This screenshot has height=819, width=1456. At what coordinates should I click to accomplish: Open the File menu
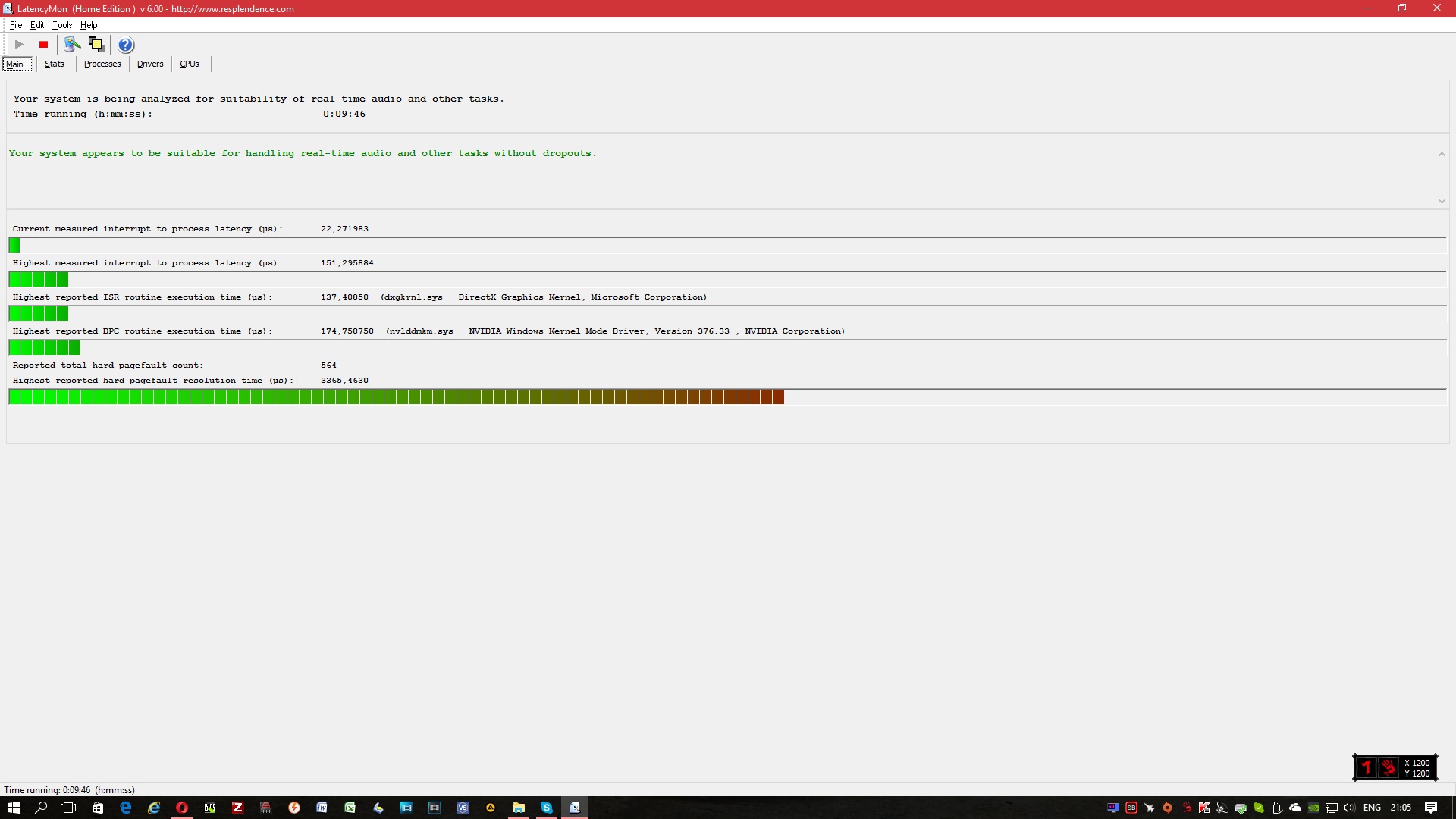tap(16, 25)
